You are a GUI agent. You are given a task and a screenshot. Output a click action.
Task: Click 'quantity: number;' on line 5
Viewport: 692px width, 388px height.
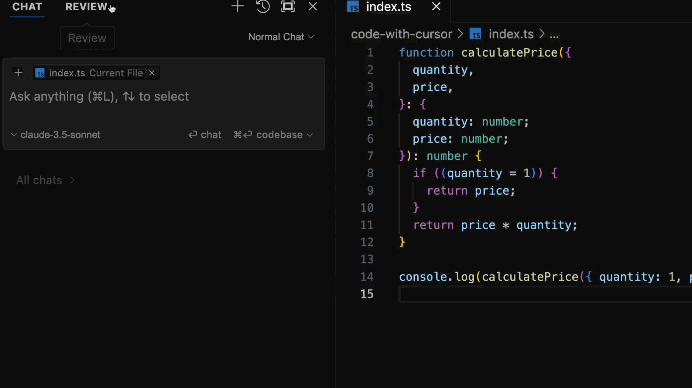coord(470,122)
